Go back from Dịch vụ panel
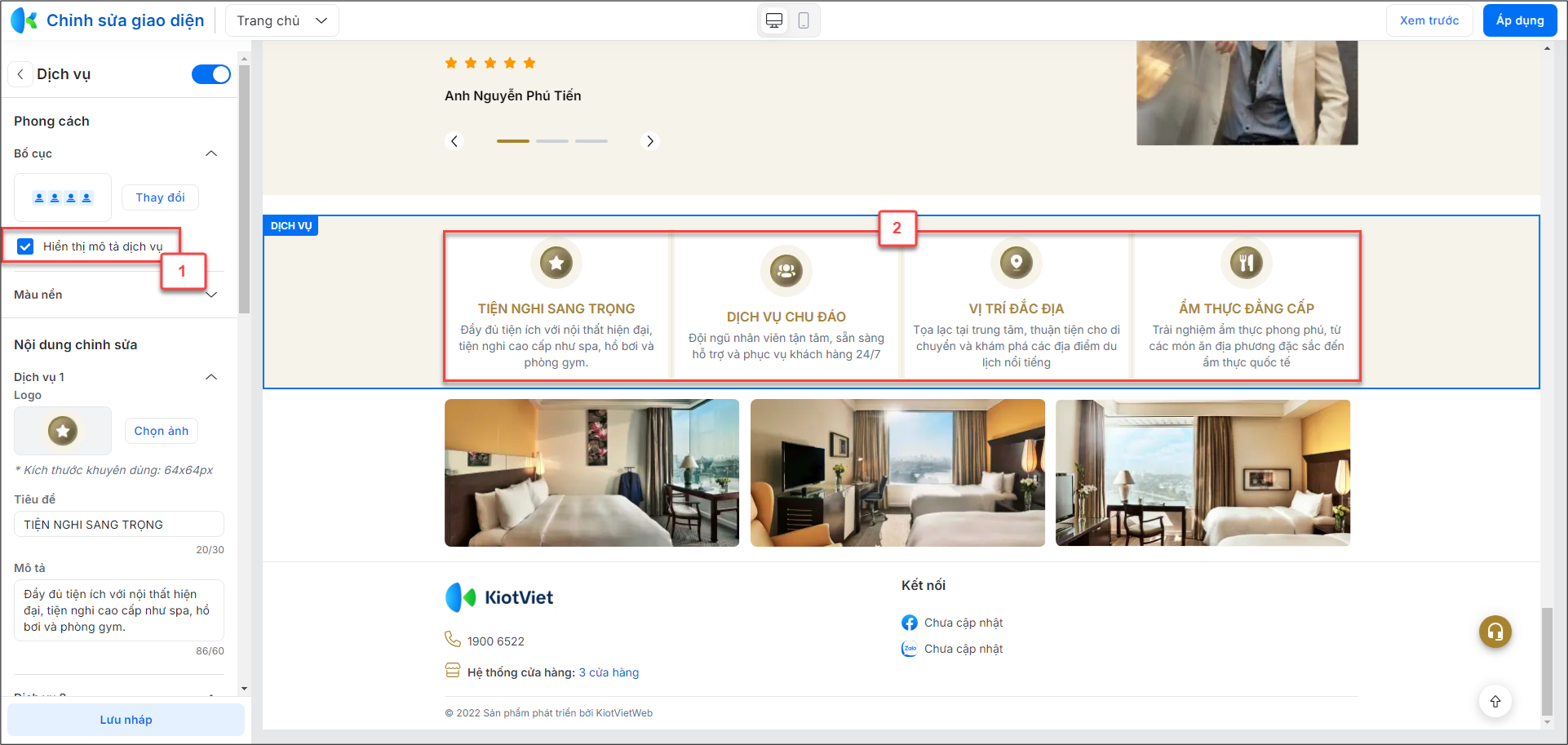The width and height of the screenshot is (1568, 745). (x=20, y=74)
